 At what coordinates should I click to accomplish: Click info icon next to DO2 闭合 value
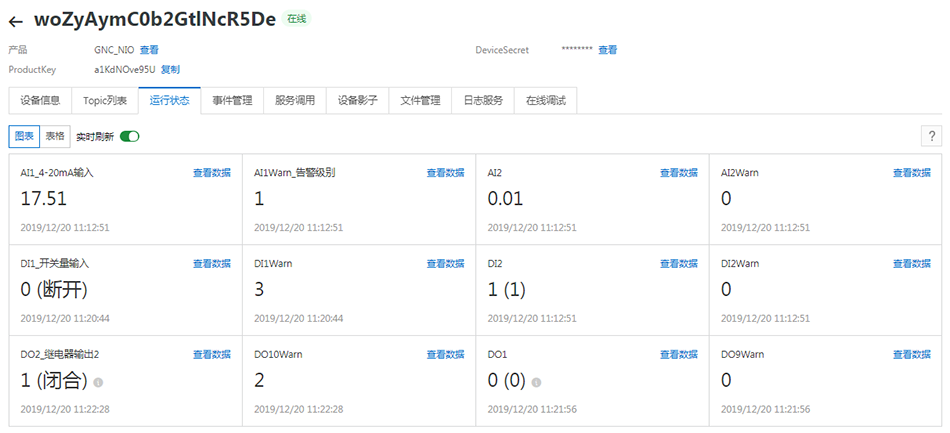point(98,382)
